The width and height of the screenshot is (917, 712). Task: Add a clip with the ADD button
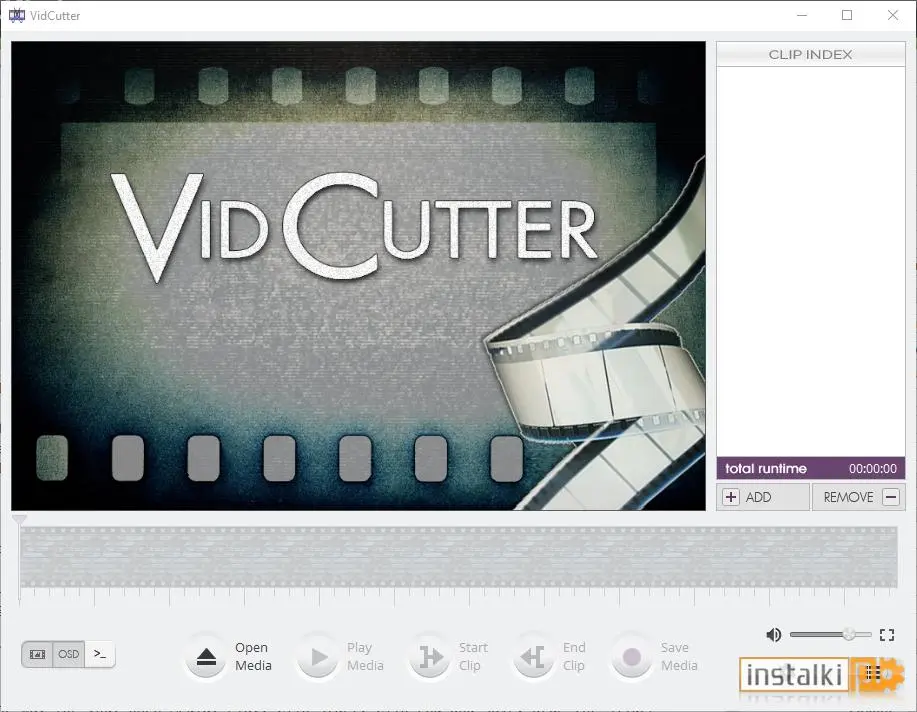(x=763, y=497)
